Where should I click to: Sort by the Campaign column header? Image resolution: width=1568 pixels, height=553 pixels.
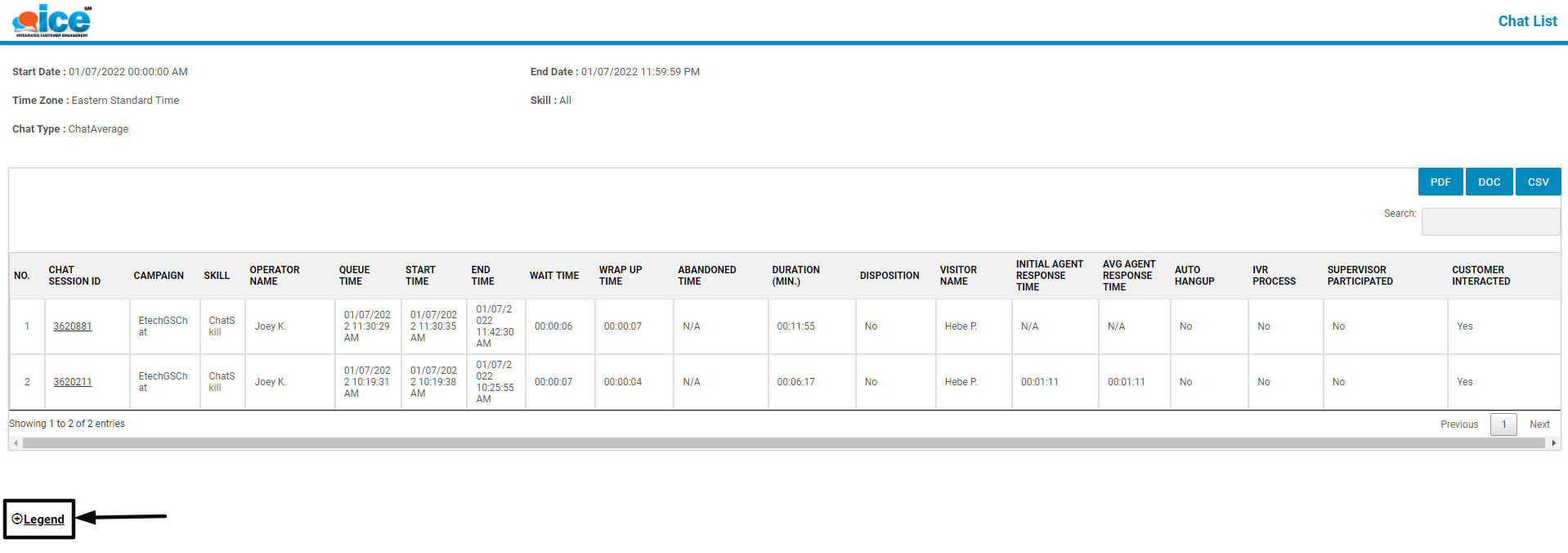point(159,276)
